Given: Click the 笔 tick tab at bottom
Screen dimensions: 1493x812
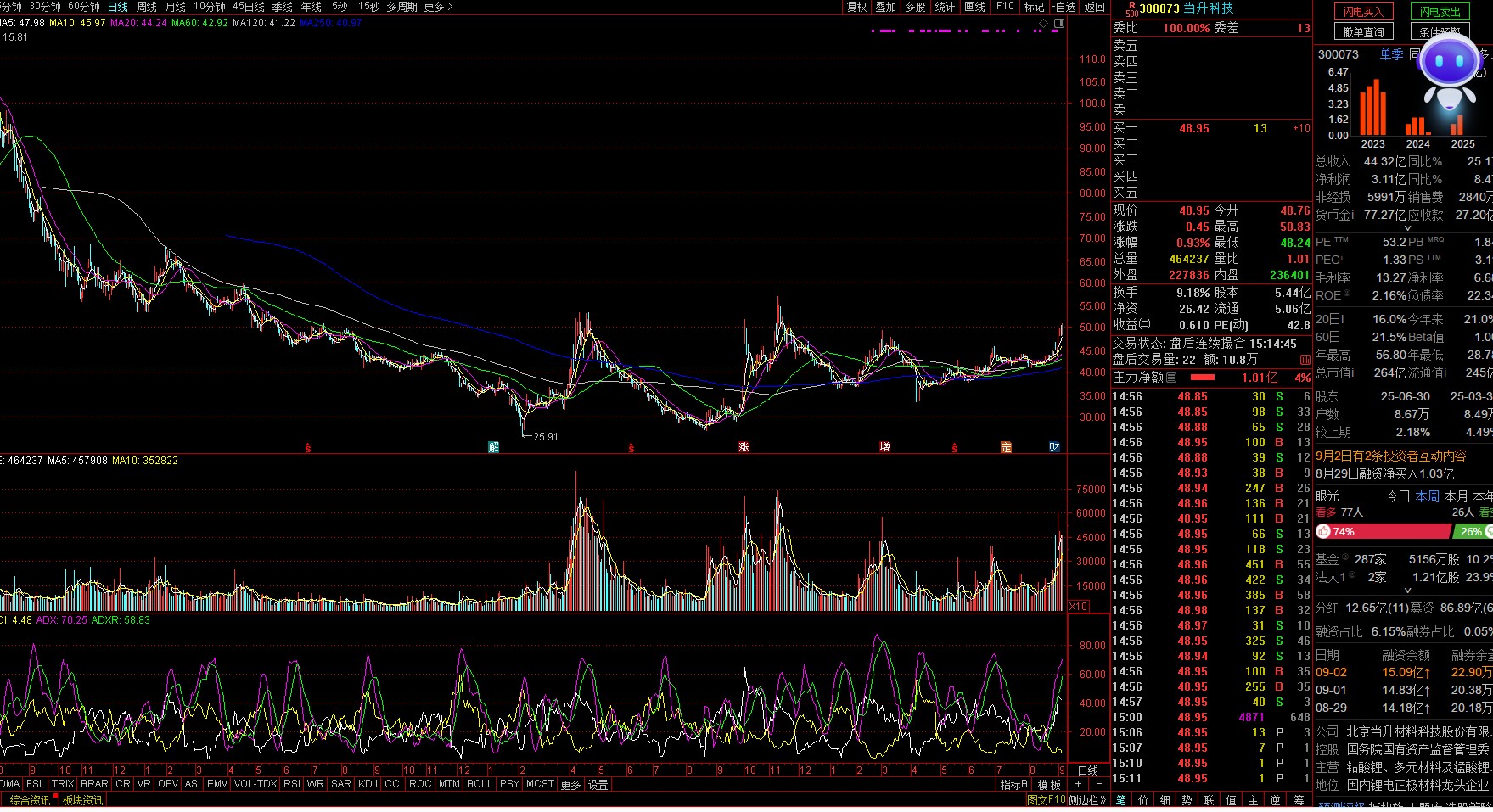Looking at the screenshot, I should pos(1121,800).
